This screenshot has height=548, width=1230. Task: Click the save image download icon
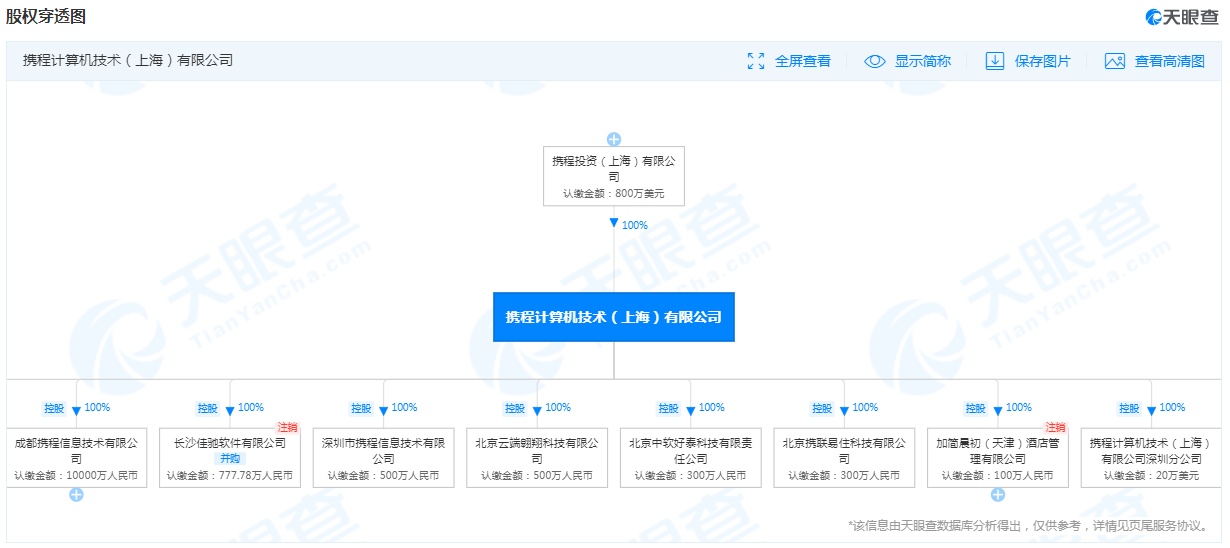pos(995,61)
